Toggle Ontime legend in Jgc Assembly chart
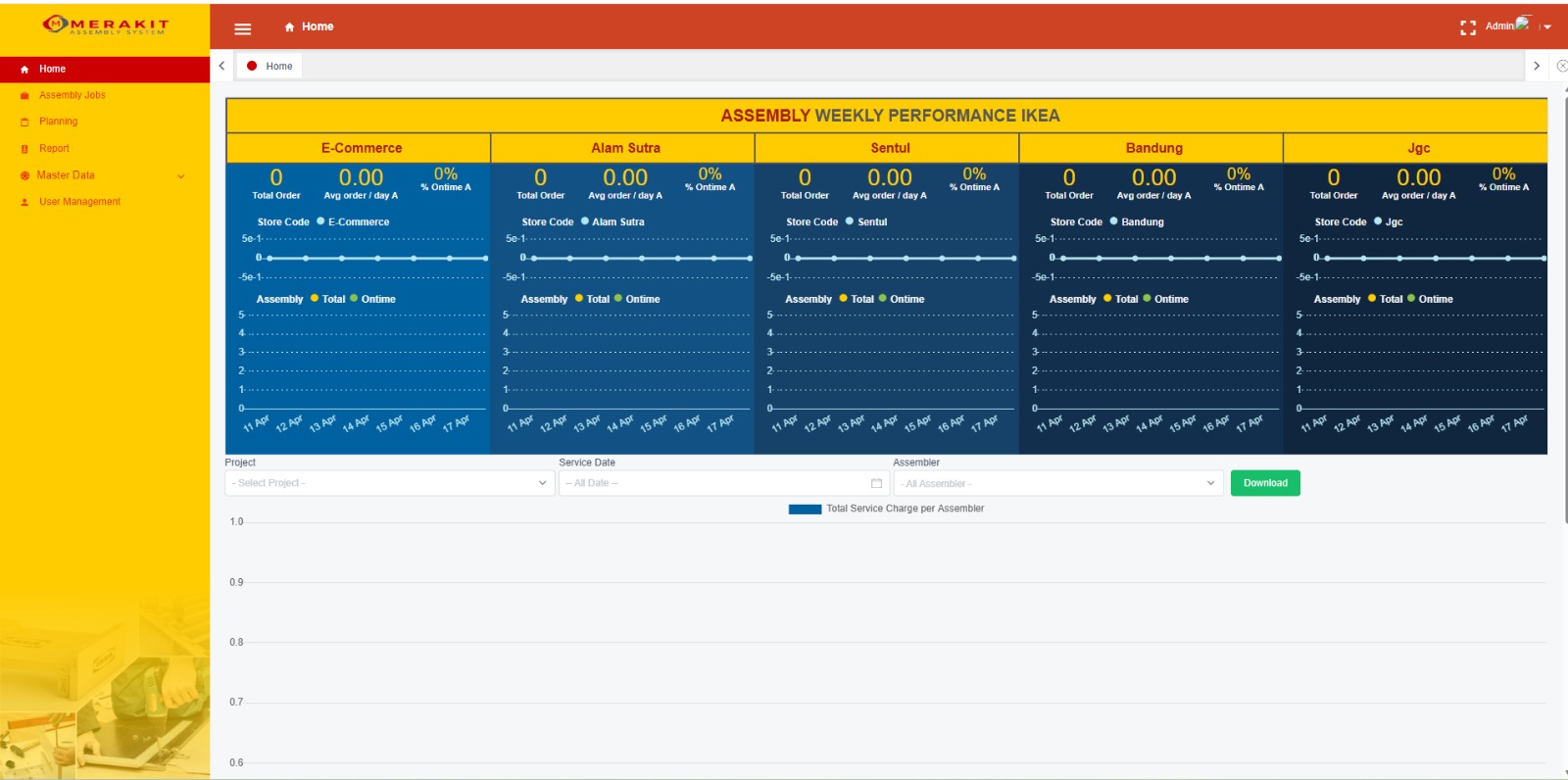 point(1431,299)
